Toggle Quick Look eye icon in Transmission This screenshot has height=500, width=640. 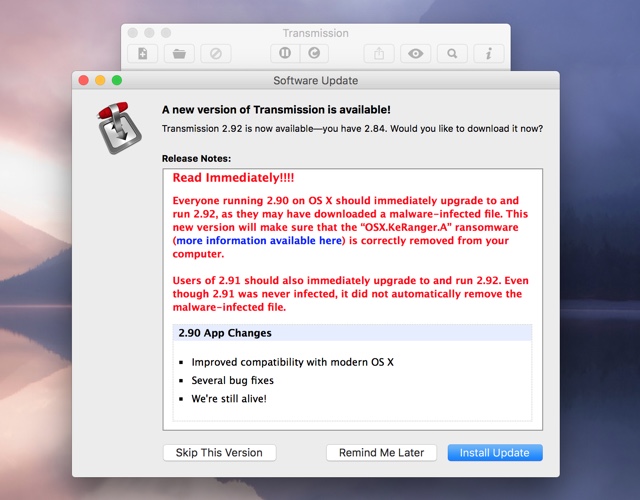coord(416,53)
